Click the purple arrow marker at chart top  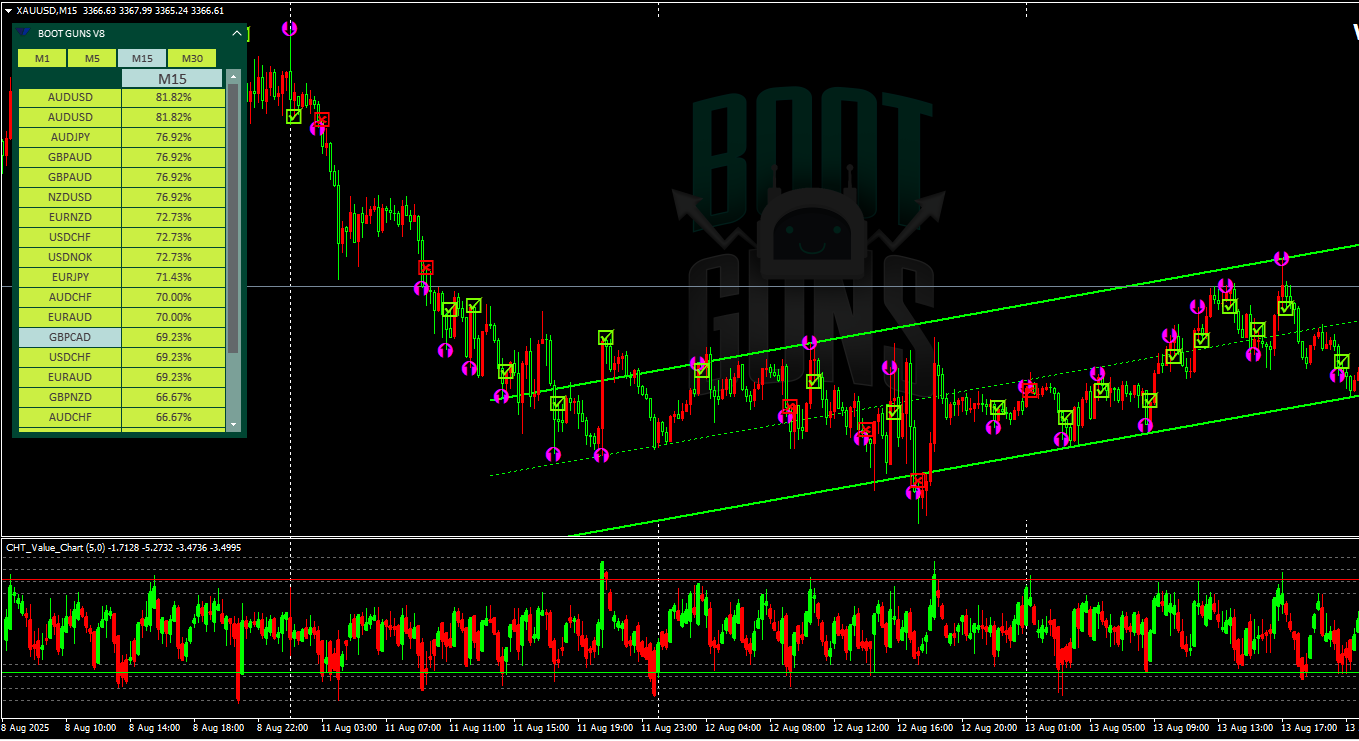point(290,28)
